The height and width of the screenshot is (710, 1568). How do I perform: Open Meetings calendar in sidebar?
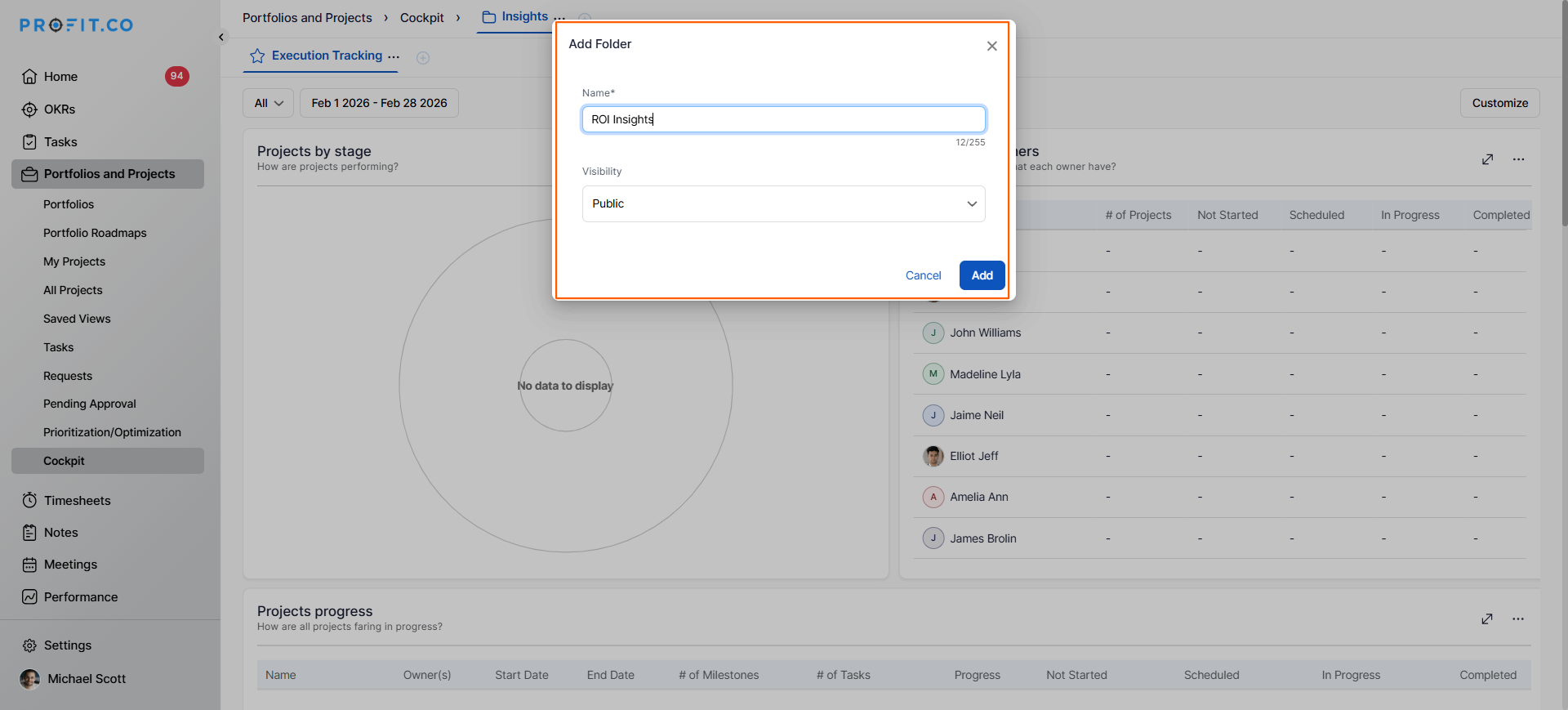(x=70, y=565)
